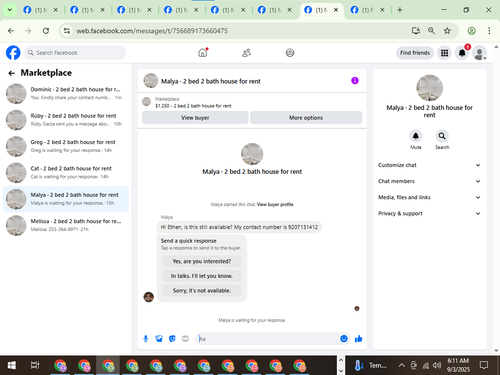
Task: Switch to the second Facebook browser tab
Action: [x=83, y=10]
